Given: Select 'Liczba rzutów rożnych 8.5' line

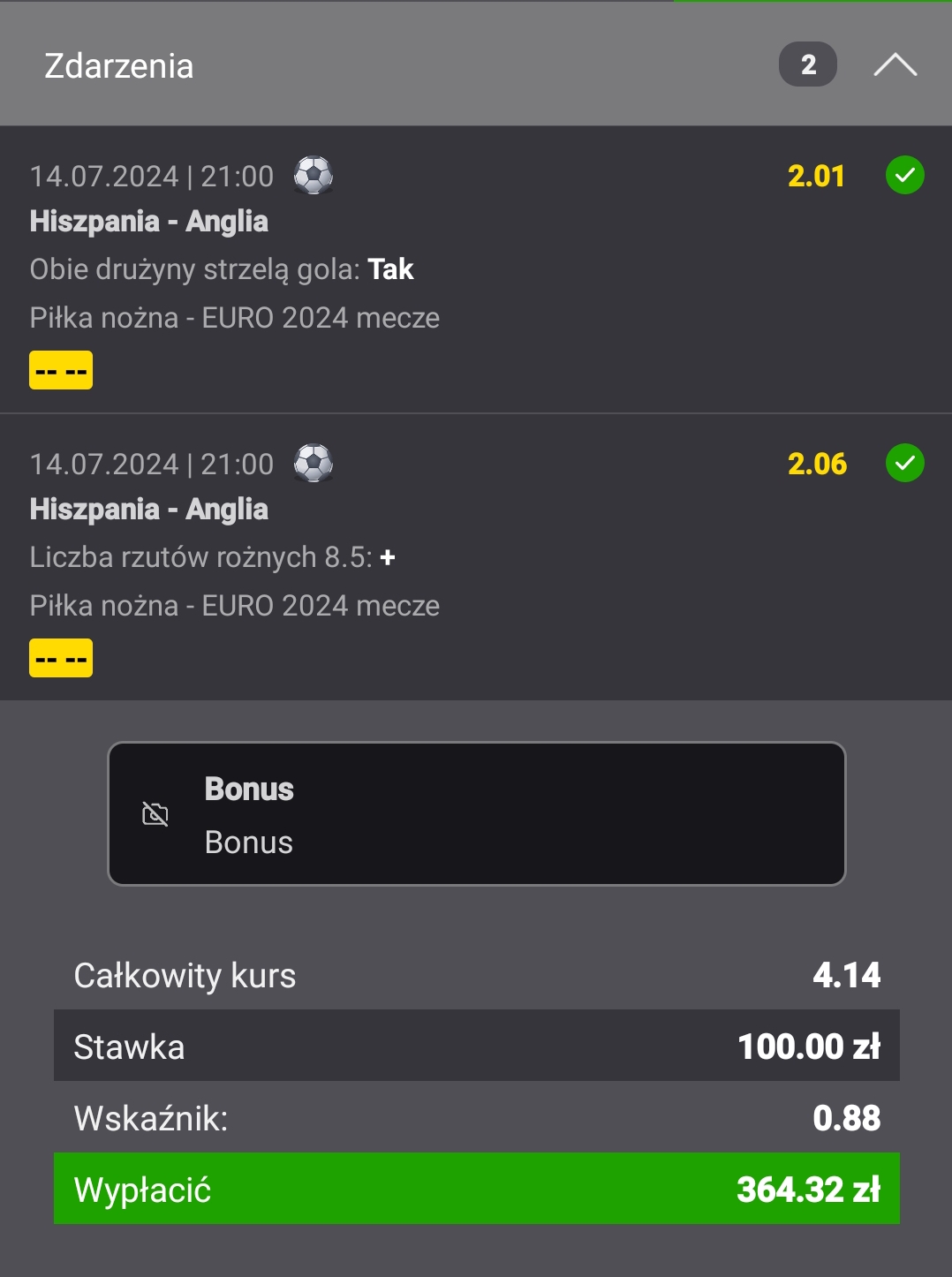Looking at the screenshot, I should [212, 557].
